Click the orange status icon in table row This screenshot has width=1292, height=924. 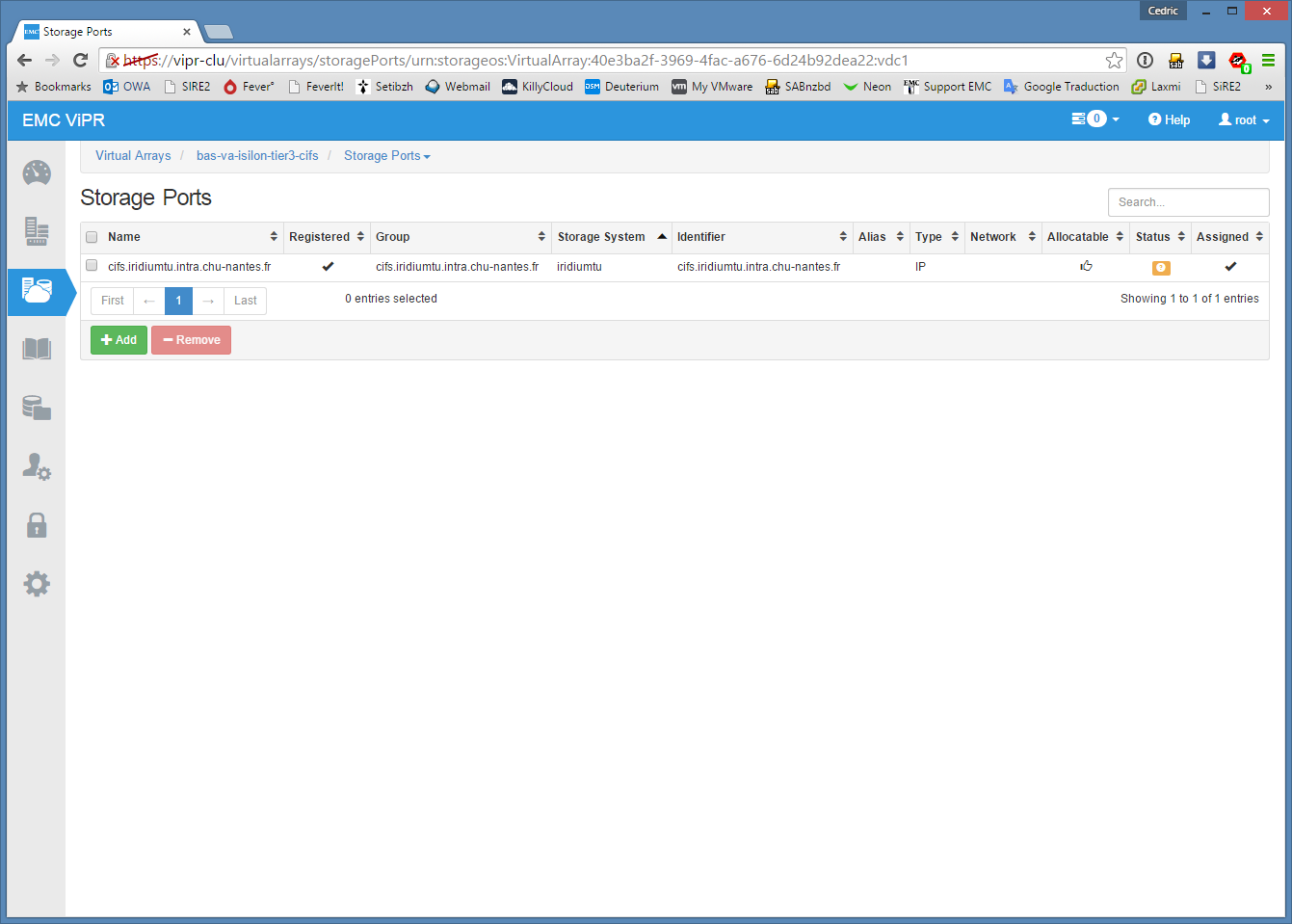click(1161, 268)
